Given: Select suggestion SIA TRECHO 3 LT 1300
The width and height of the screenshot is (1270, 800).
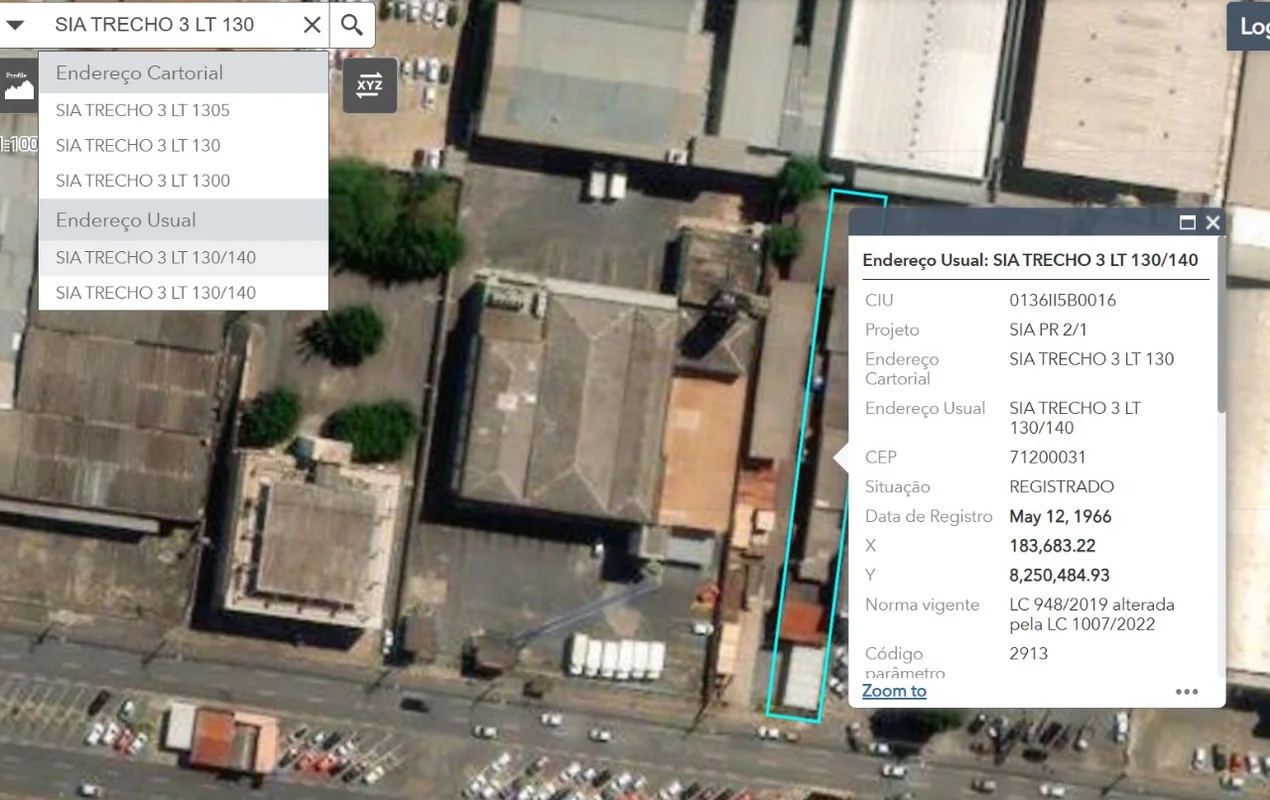Looking at the screenshot, I should [x=183, y=180].
